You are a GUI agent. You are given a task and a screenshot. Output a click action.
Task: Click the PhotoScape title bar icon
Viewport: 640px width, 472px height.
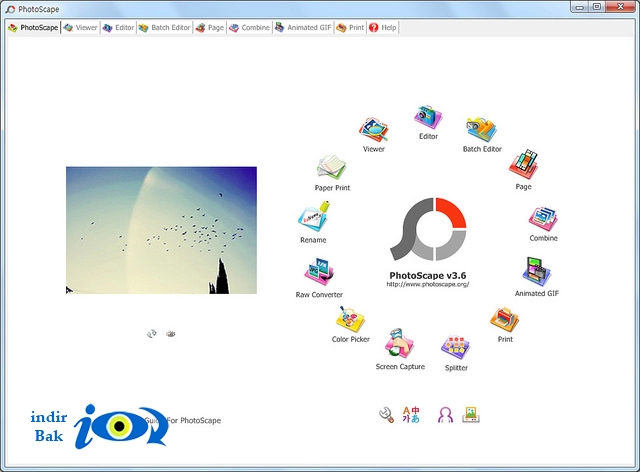(10, 9)
